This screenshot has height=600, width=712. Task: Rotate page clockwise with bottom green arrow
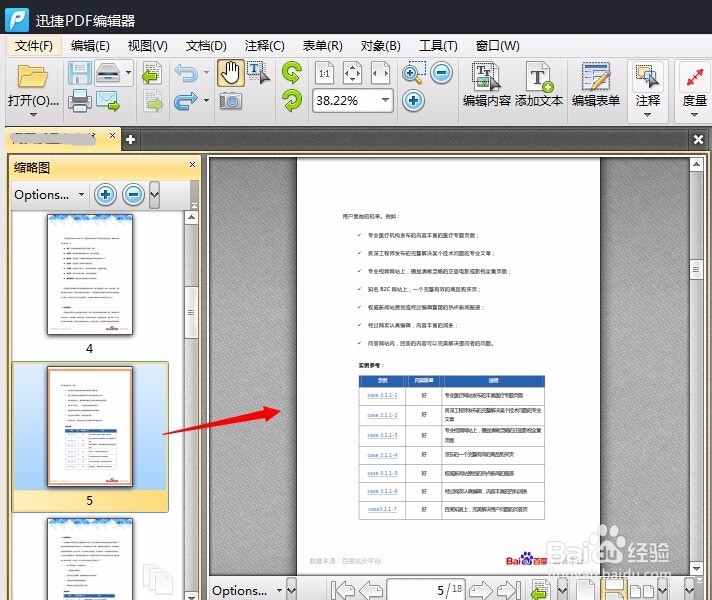point(292,101)
